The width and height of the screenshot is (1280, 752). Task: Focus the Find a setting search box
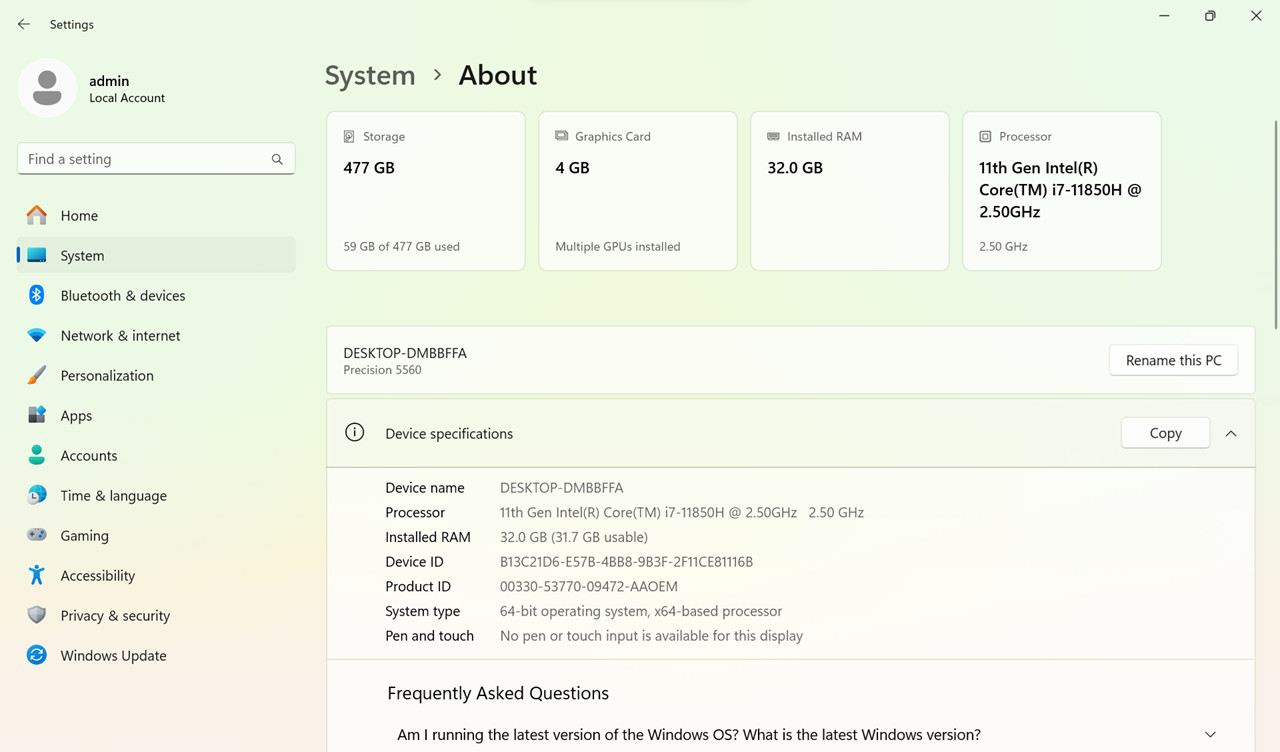click(x=156, y=159)
